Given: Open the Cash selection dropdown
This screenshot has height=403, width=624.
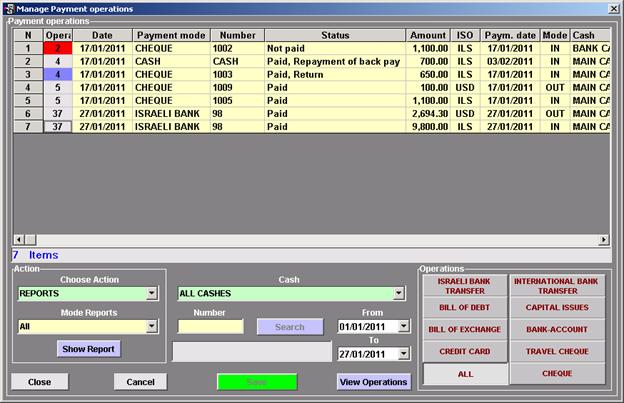Looking at the screenshot, I should coord(398,294).
